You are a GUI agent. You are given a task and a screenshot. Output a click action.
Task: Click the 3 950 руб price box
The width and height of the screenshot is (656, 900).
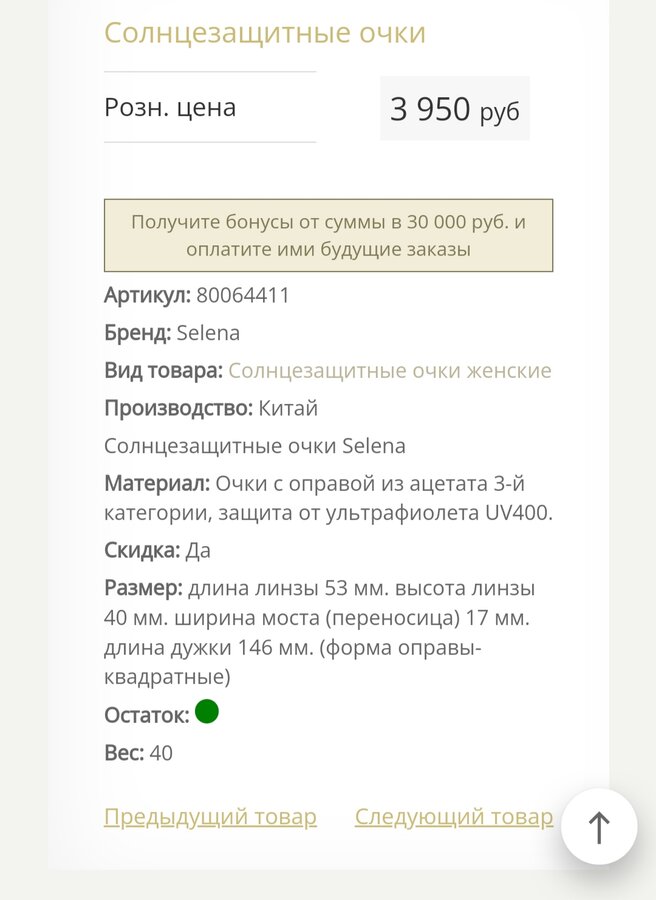pyautogui.click(x=455, y=108)
